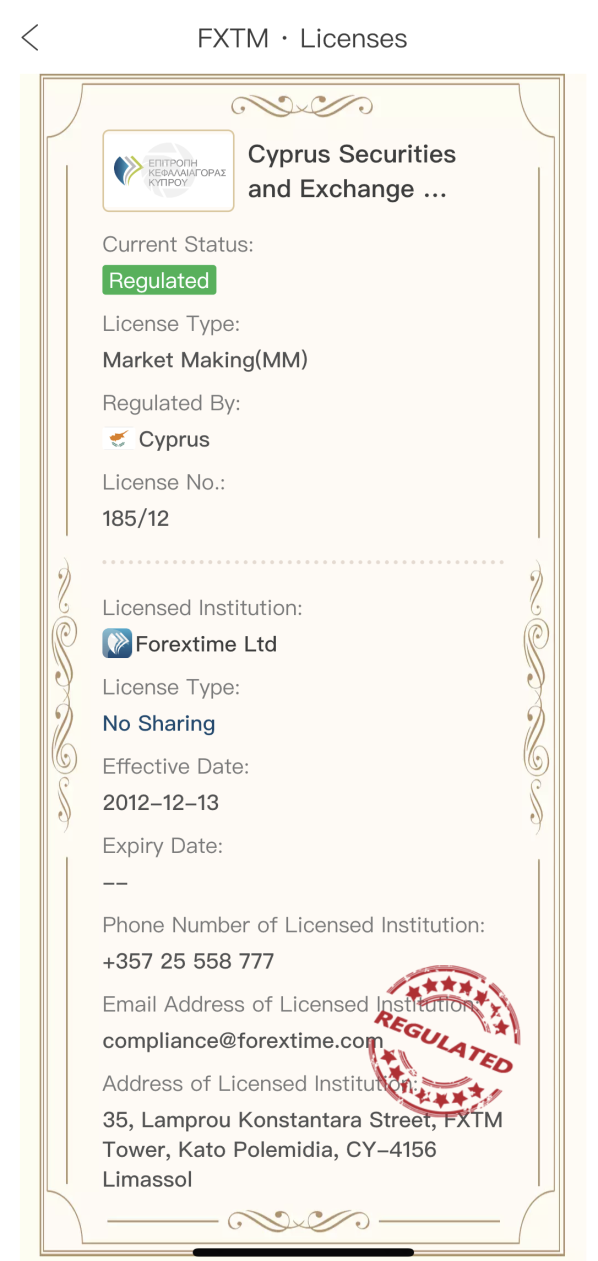598x1261 pixels.
Task: Tap the Market Making(MM) license type
Action: tap(205, 360)
